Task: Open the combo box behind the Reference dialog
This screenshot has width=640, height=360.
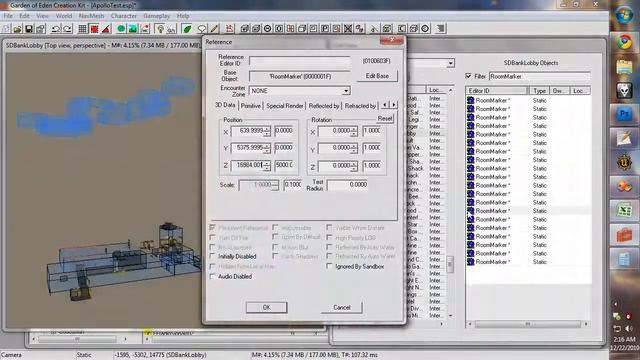Action: click(x=451, y=63)
